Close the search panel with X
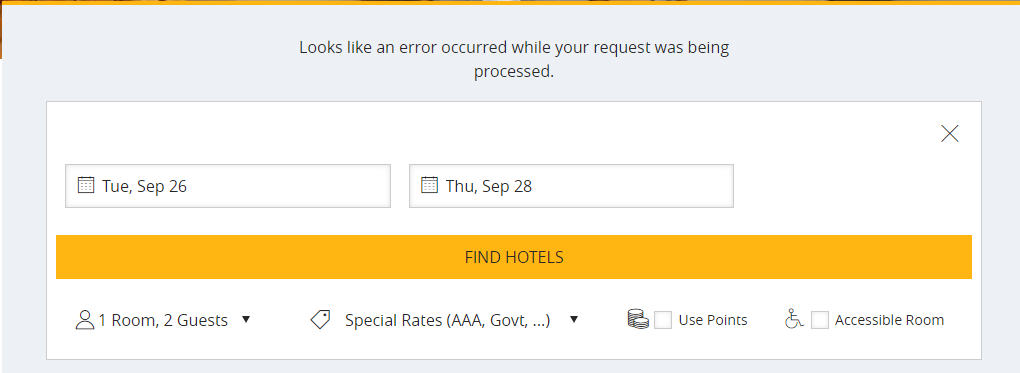Image resolution: width=1020 pixels, height=373 pixels. (x=950, y=133)
